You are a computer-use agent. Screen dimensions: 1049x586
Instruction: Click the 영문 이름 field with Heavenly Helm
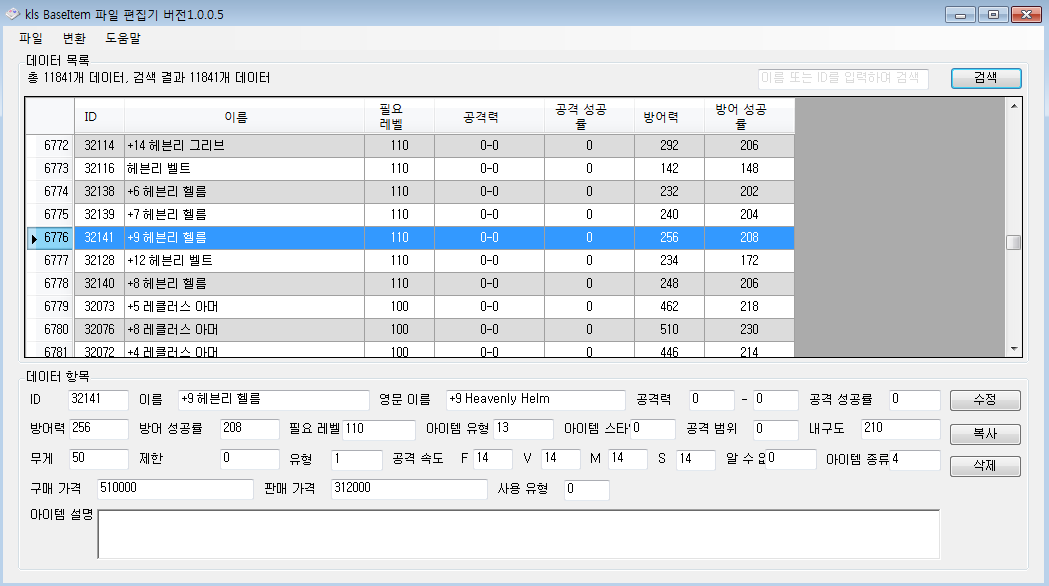pos(535,399)
